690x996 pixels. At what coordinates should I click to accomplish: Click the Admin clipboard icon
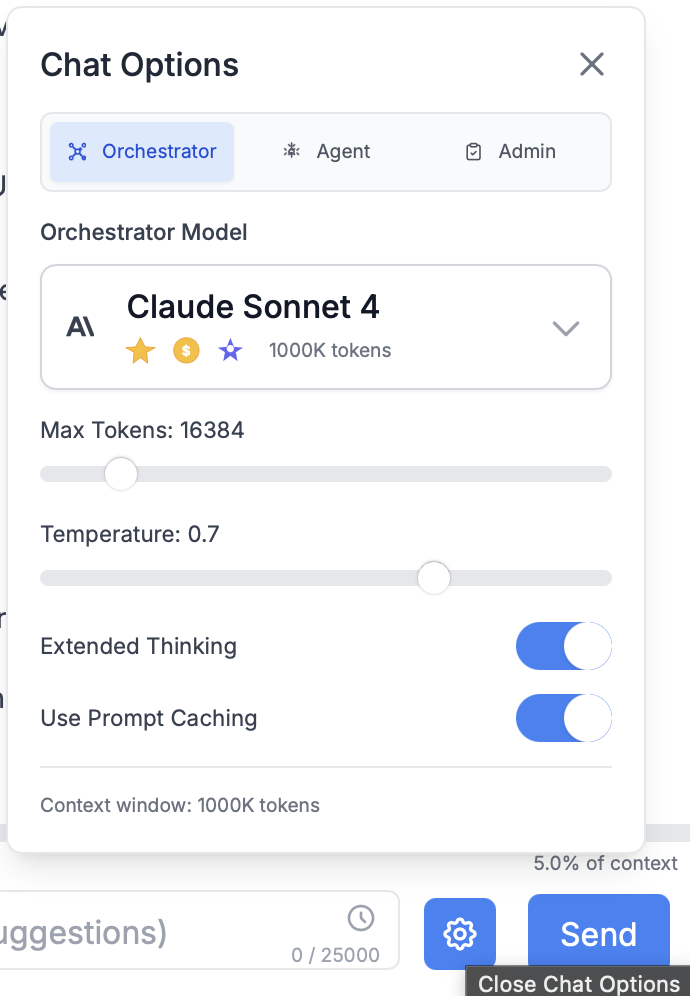474,152
